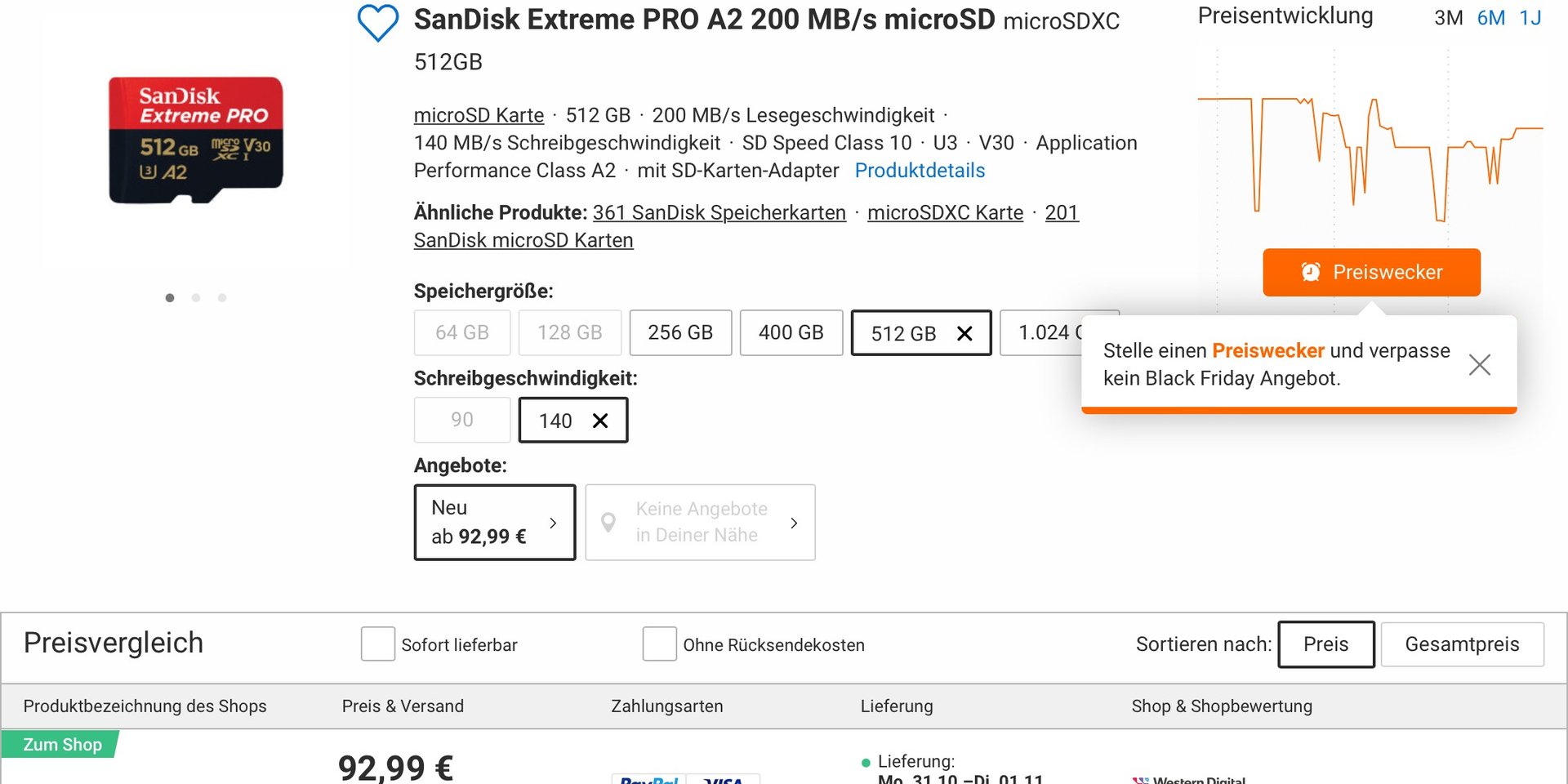1568x784 pixels.
Task: Add product to wishlist with heart icon
Action: tap(378, 23)
